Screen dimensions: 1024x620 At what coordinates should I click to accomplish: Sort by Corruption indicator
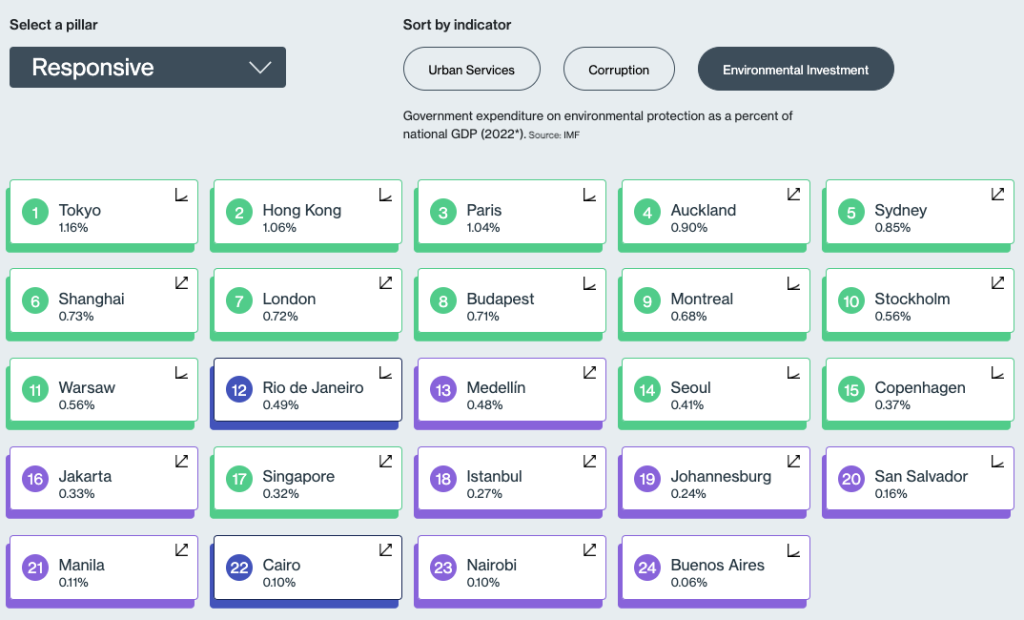[618, 69]
